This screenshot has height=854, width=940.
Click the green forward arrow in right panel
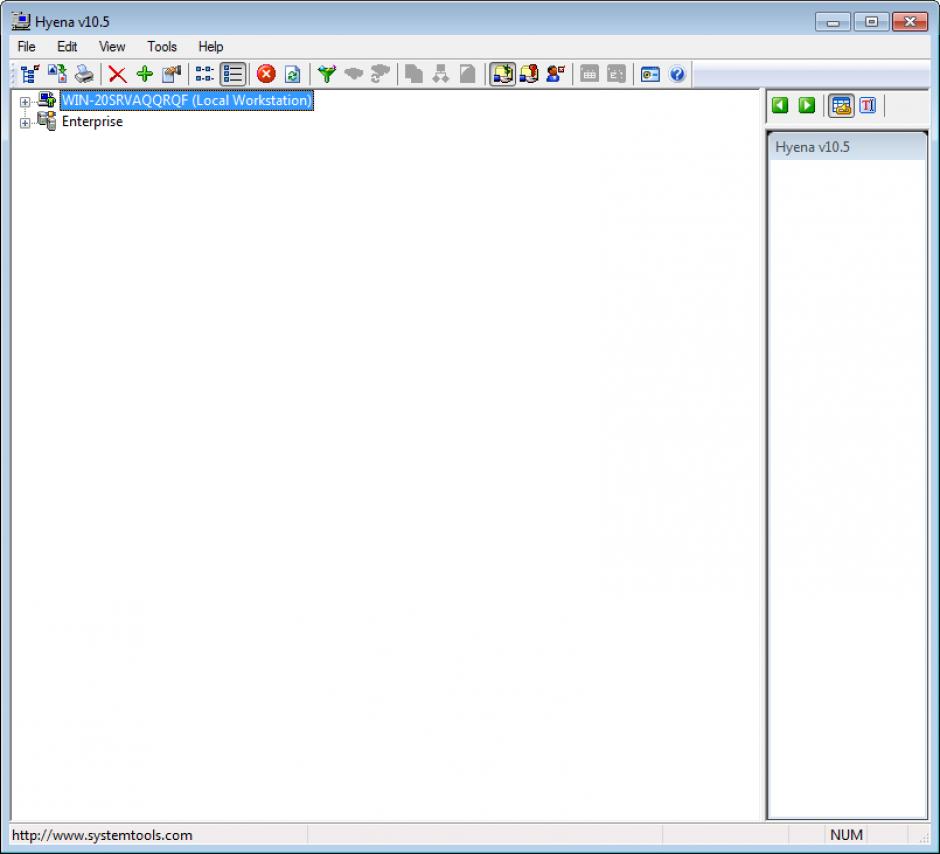pyautogui.click(x=806, y=105)
